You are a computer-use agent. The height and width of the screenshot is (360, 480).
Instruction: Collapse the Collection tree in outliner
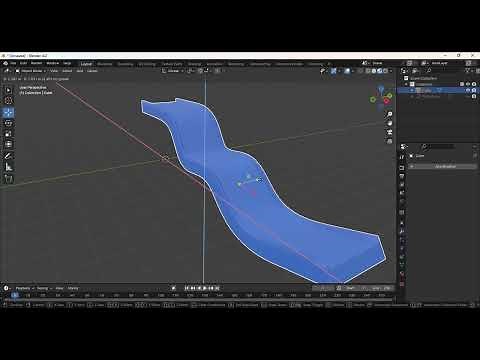[x=406, y=84]
